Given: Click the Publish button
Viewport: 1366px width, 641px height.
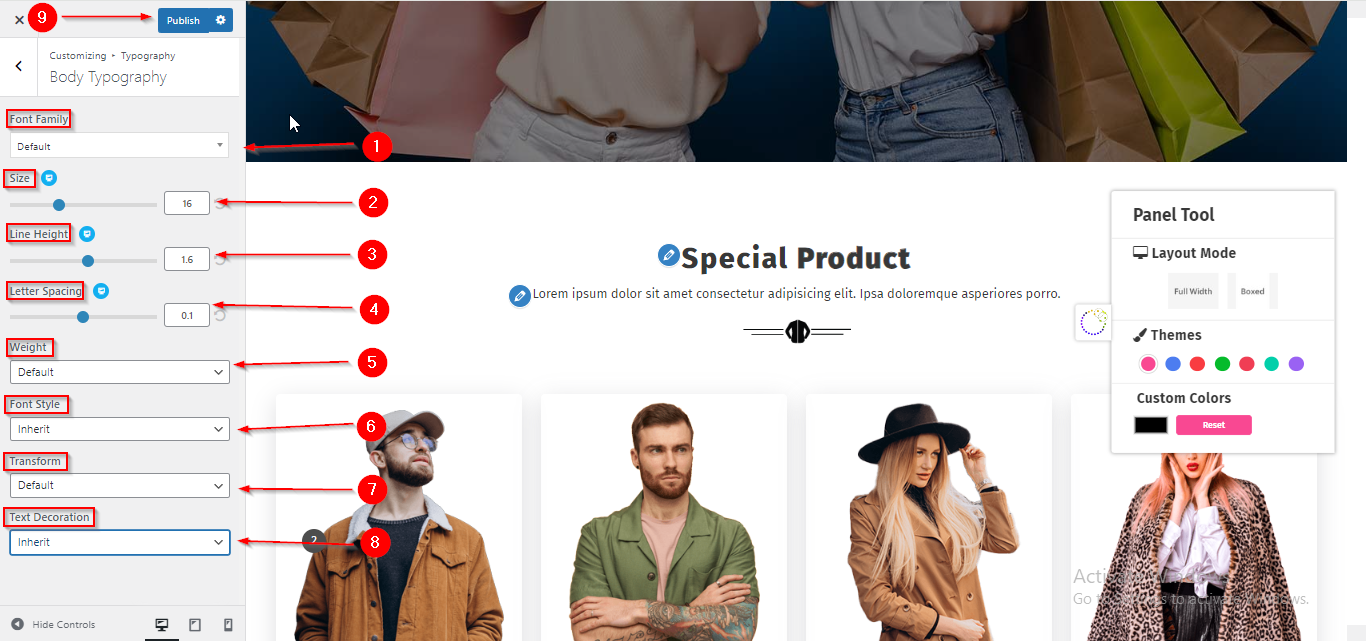Looking at the screenshot, I should pyautogui.click(x=183, y=20).
